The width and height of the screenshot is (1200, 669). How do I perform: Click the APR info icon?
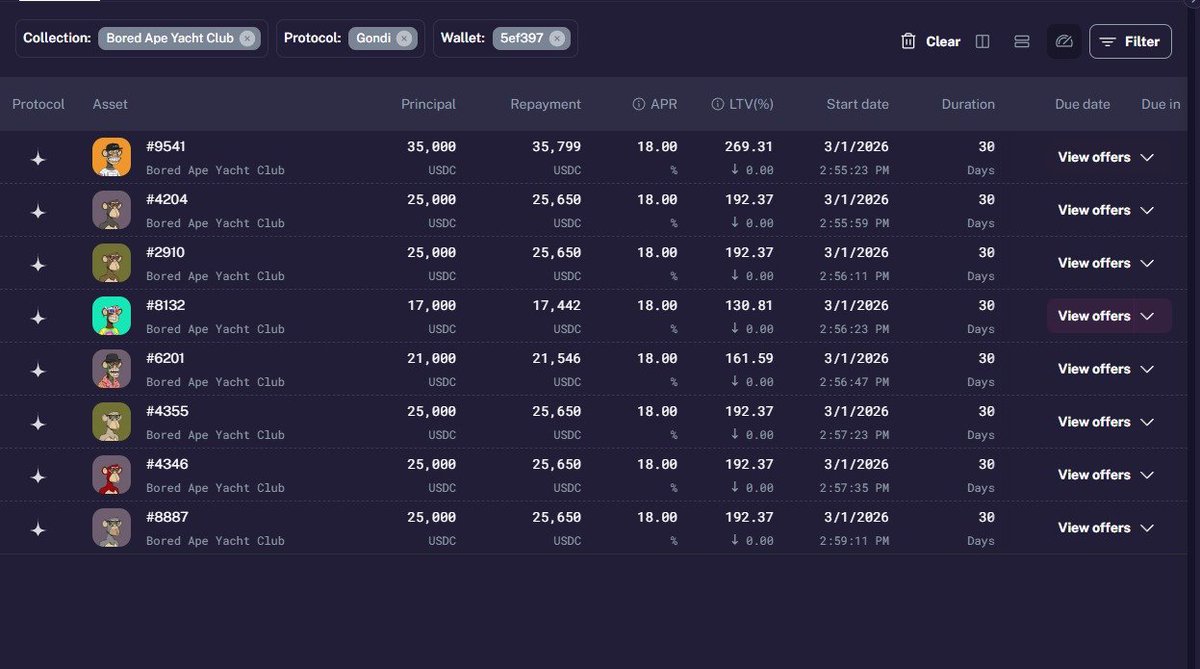pos(638,104)
